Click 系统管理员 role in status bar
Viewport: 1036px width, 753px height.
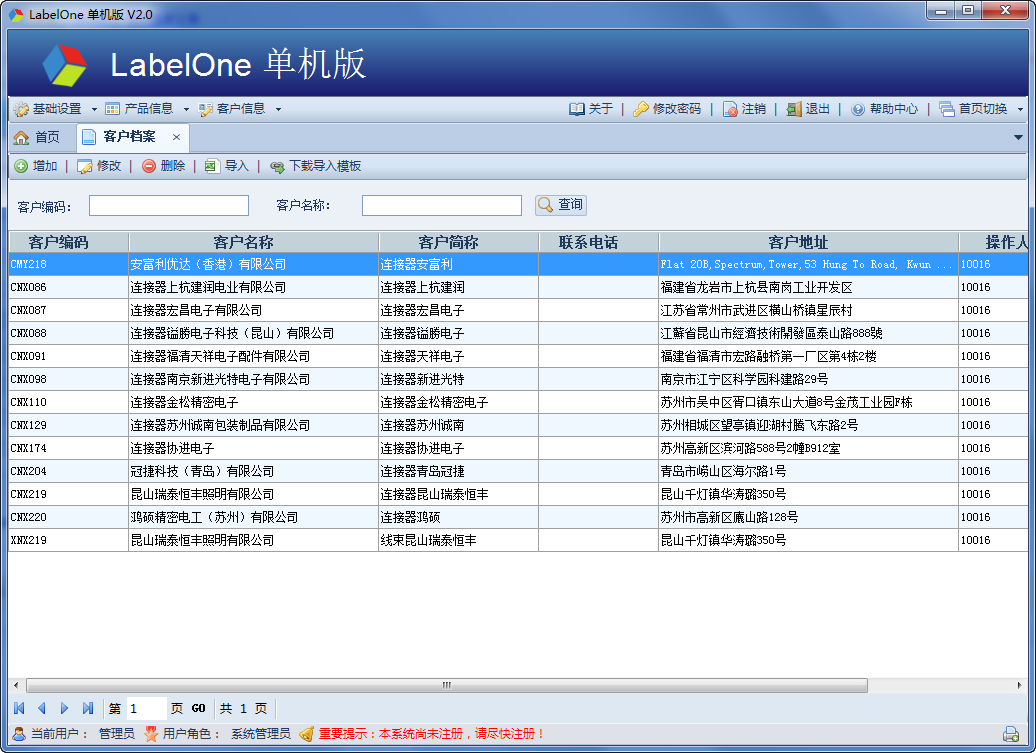(260, 734)
